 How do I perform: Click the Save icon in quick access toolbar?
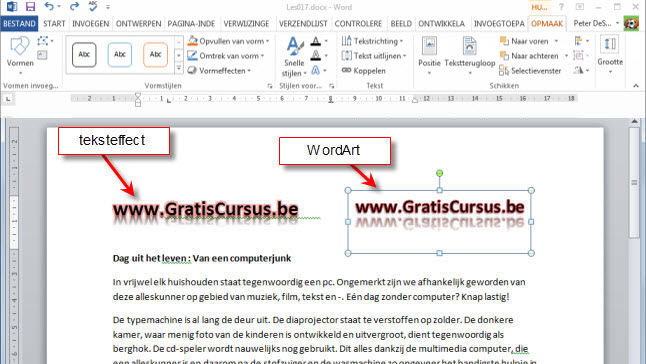pos(30,7)
